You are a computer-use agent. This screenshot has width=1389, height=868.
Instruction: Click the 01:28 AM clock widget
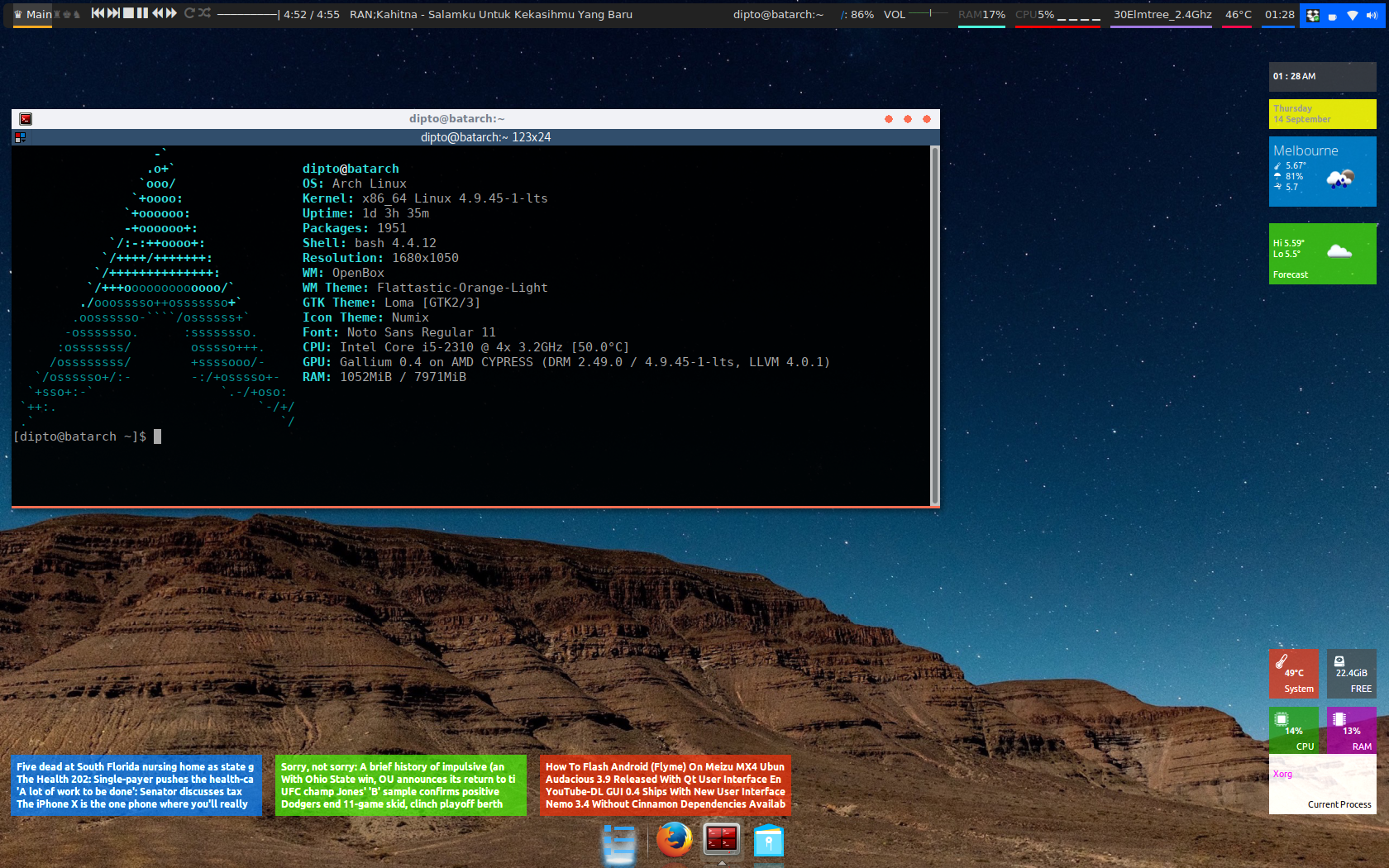[1322, 76]
